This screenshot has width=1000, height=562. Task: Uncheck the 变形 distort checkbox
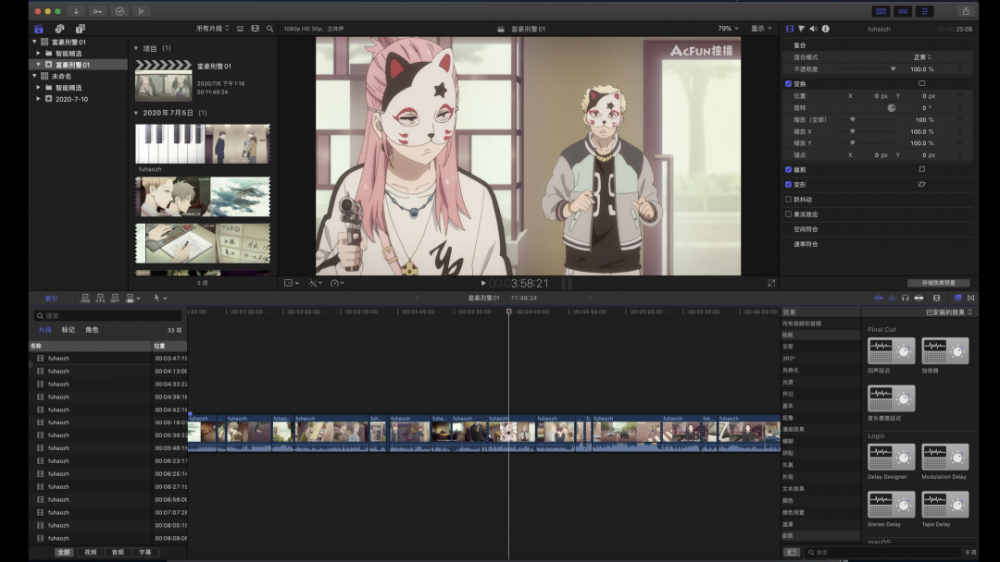pyautogui.click(x=788, y=184)
